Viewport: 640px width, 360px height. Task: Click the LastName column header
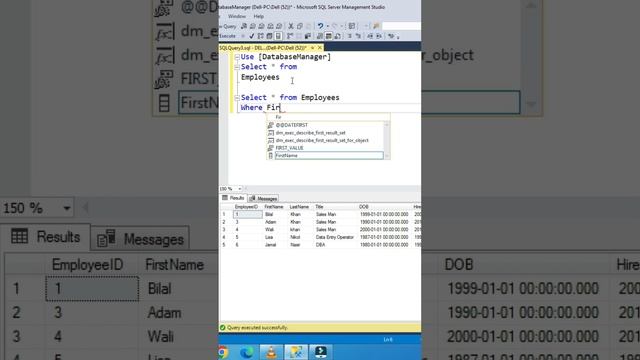[300, 207]
